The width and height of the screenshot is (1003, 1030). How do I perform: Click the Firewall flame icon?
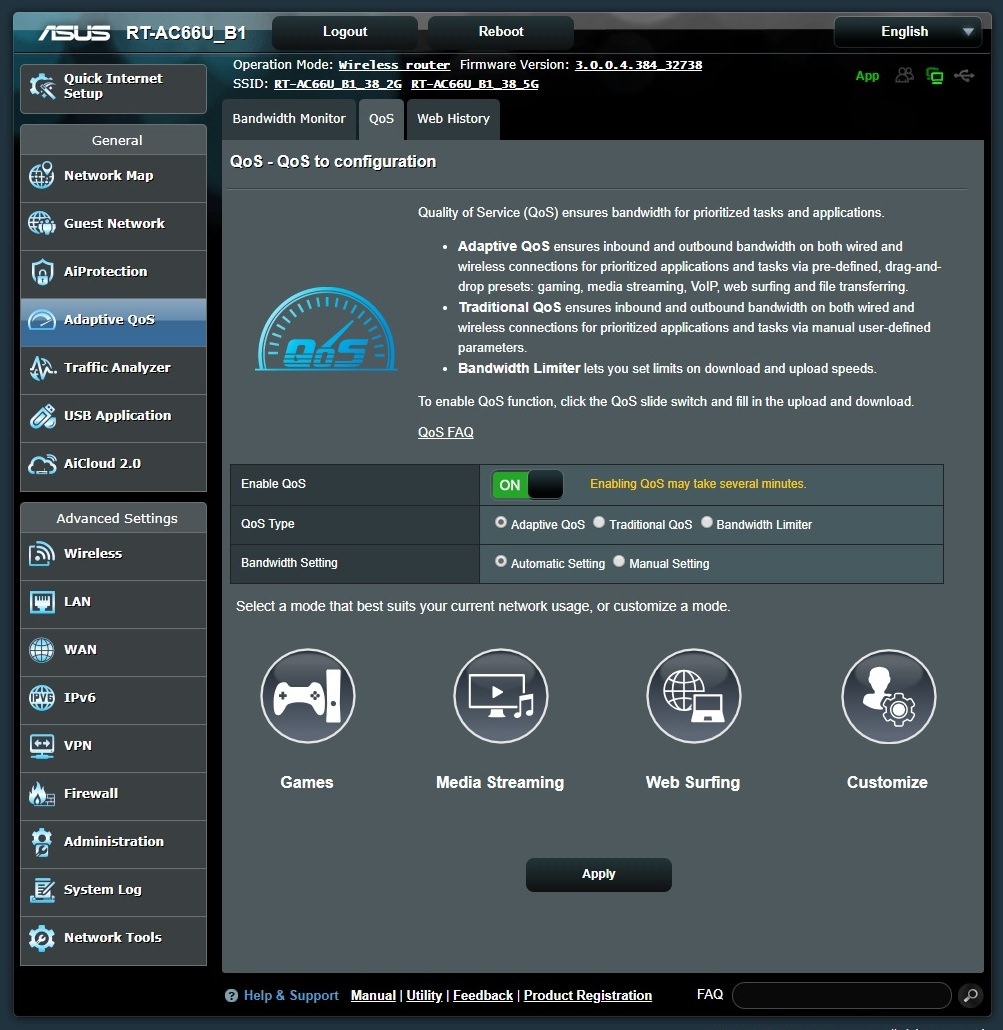tap(41, 794)
